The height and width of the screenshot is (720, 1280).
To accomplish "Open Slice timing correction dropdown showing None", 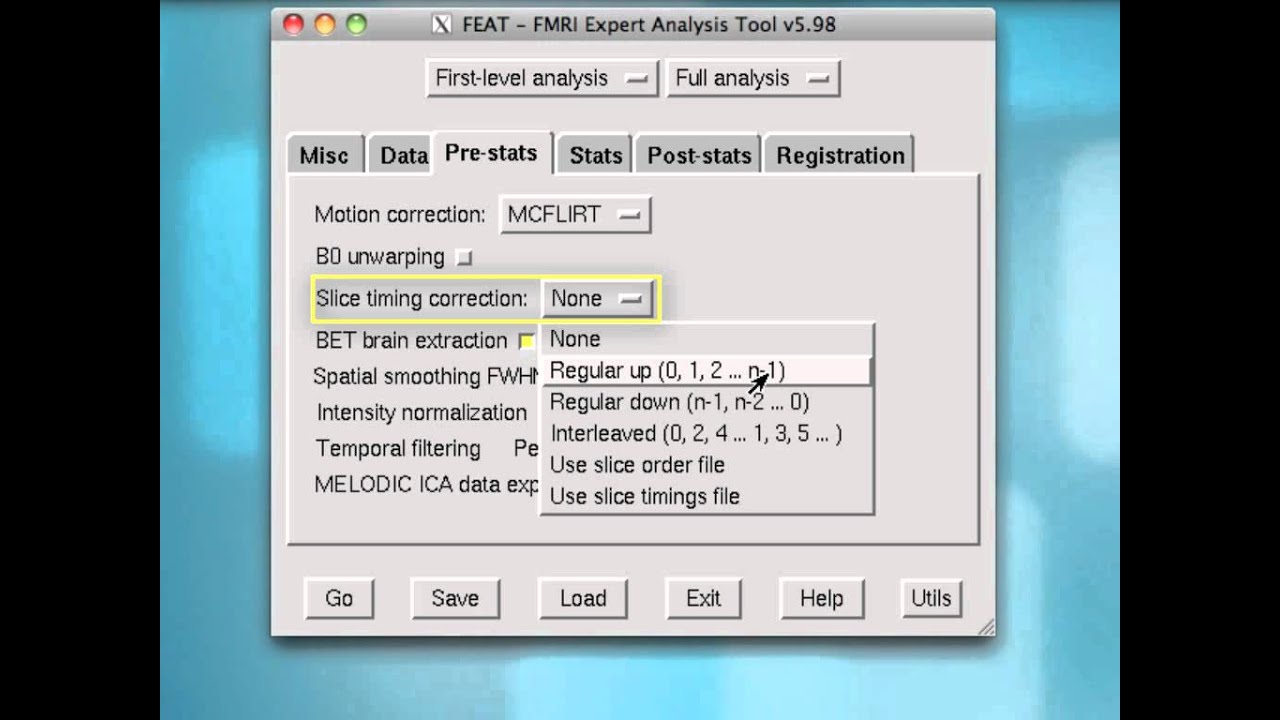I will pyautogui.click(x=597, y=298).
